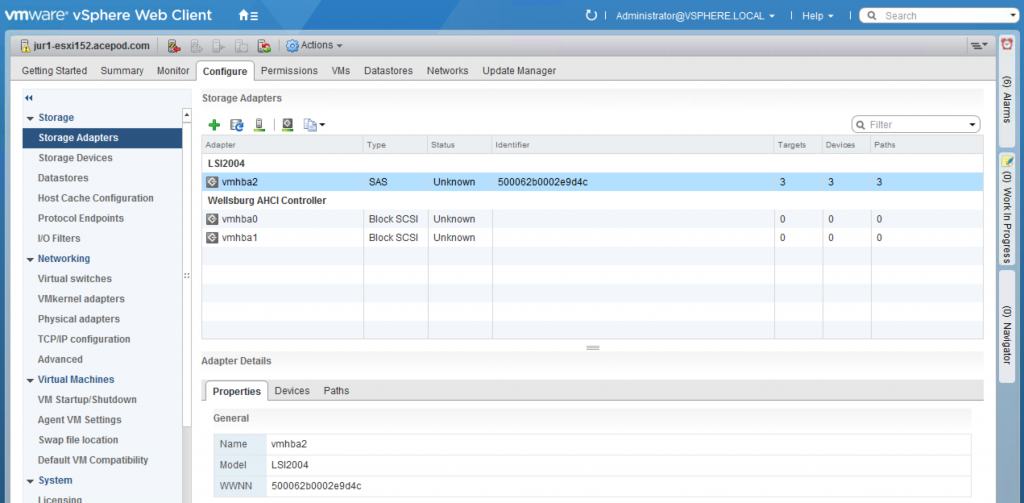The height and width of the screenshot is (503, 1024).
Task: Open the Search box dropdown arrow
Action: pyautogui.click(x=1012, y=16)
